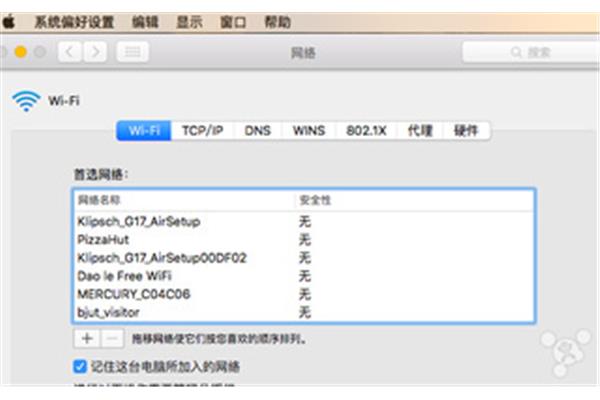
Task: Toggle 记住这台电脑所加入的网络 checkbox
Action: [x=80, y=367]
